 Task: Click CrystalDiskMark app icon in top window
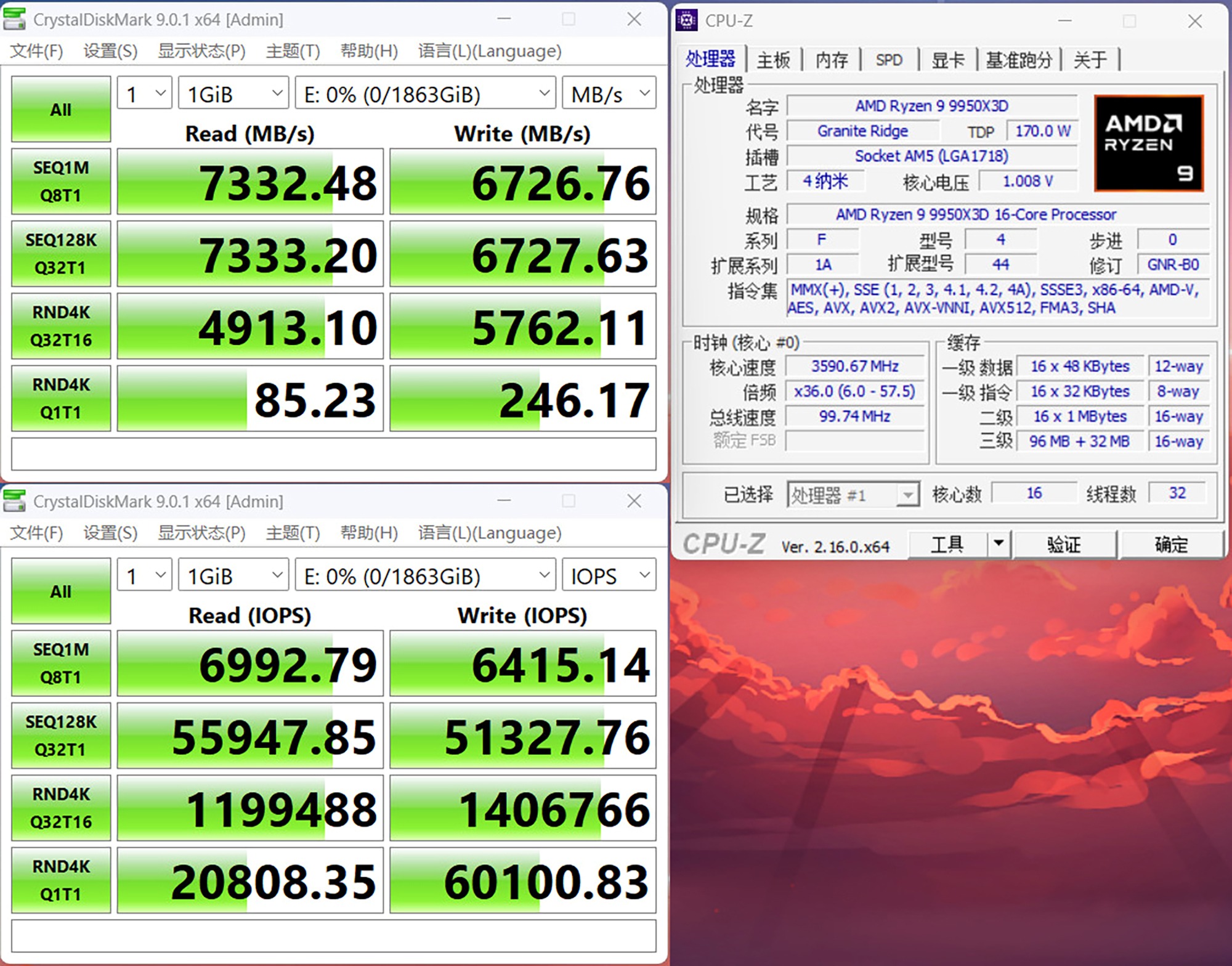pos(15,19)
